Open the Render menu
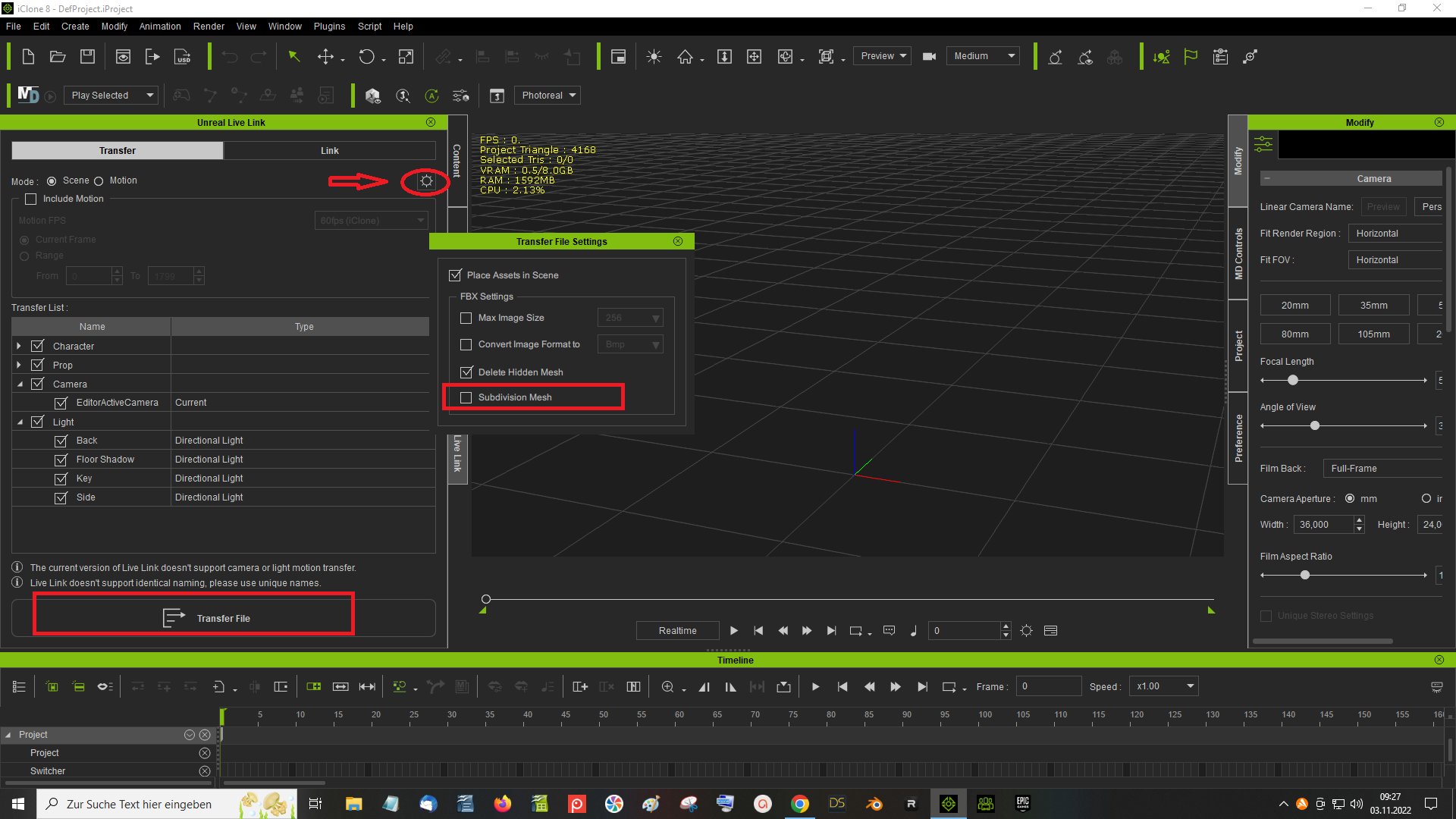 [x=209, y=27]
